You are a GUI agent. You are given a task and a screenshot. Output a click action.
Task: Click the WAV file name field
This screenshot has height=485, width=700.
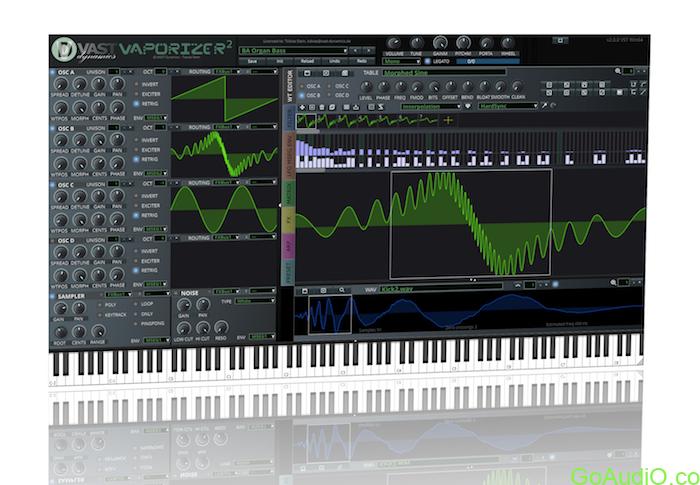point(441,289)
